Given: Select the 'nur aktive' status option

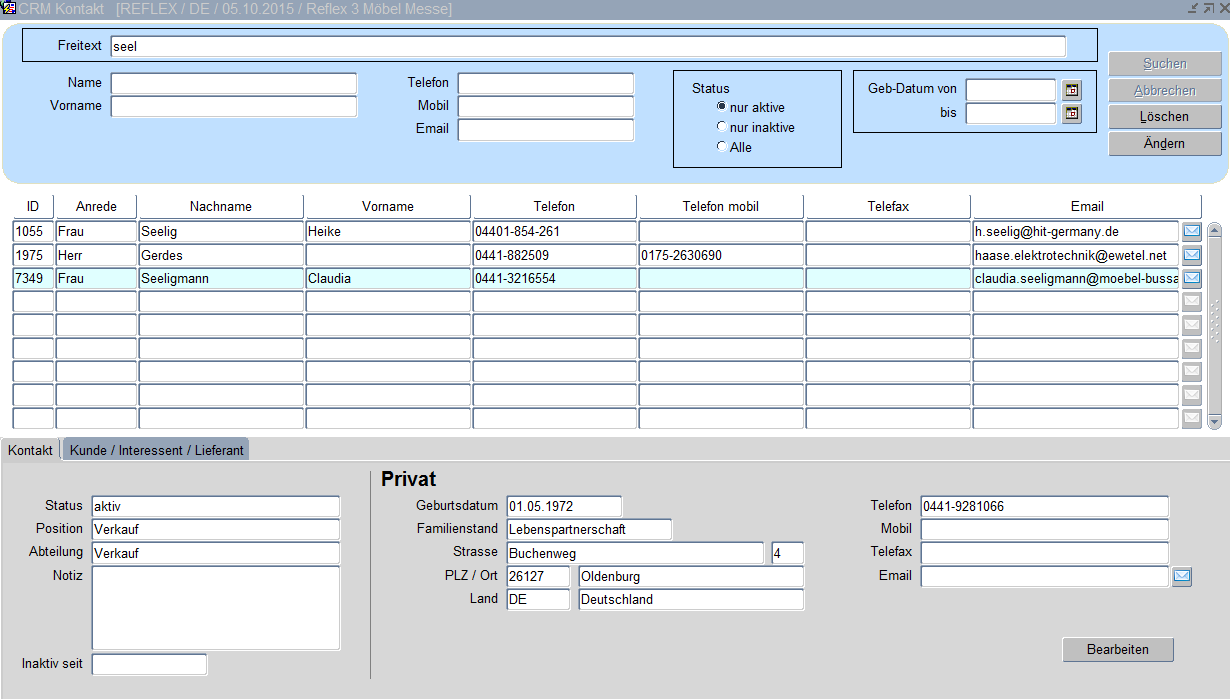Looking at the screenshot, I should pyautogui.click(x=722, y=107).
